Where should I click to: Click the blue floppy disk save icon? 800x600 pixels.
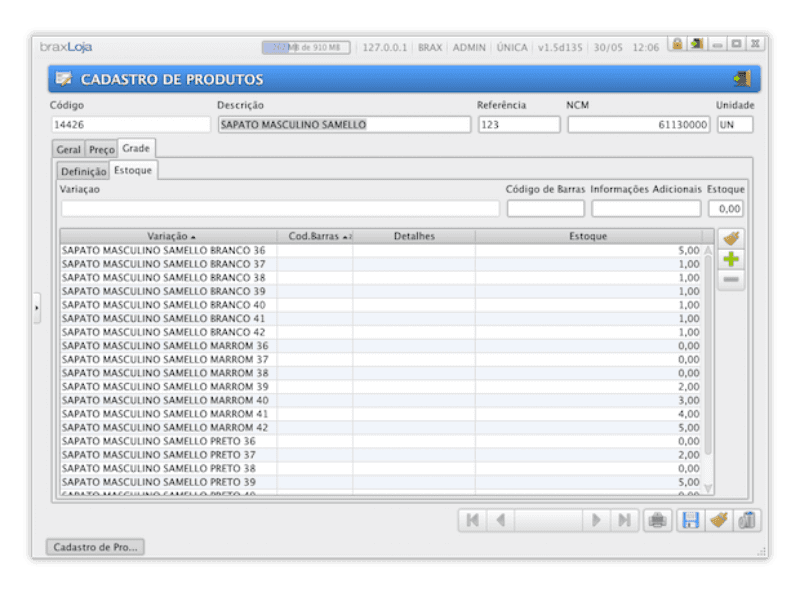coord(690,520)
